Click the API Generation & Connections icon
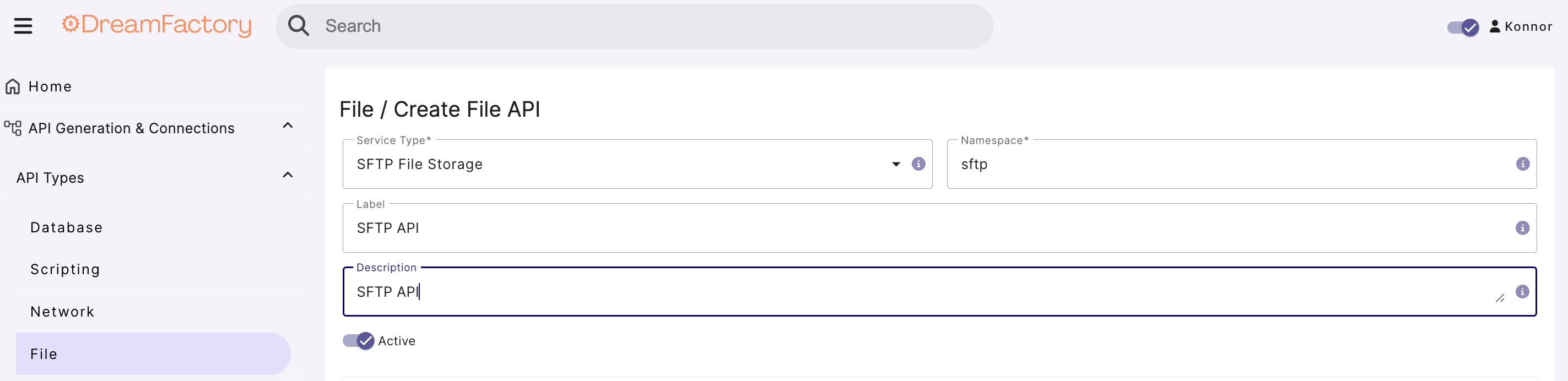 coord(11,127)
